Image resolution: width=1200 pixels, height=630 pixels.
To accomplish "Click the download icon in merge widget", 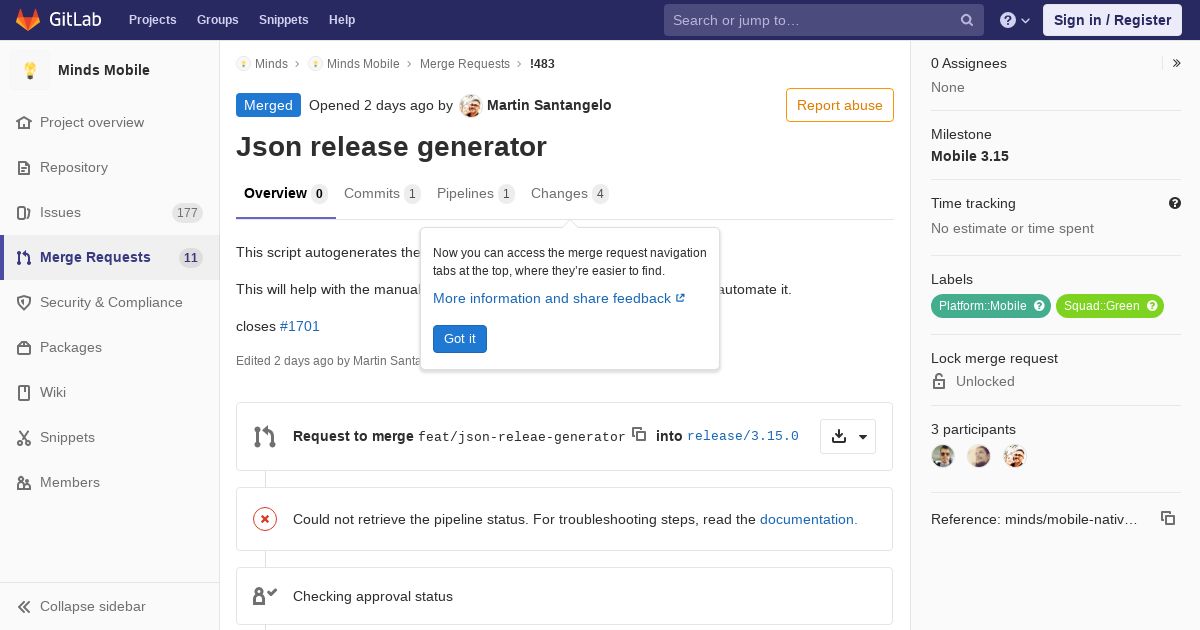I will tap(839, 436).
